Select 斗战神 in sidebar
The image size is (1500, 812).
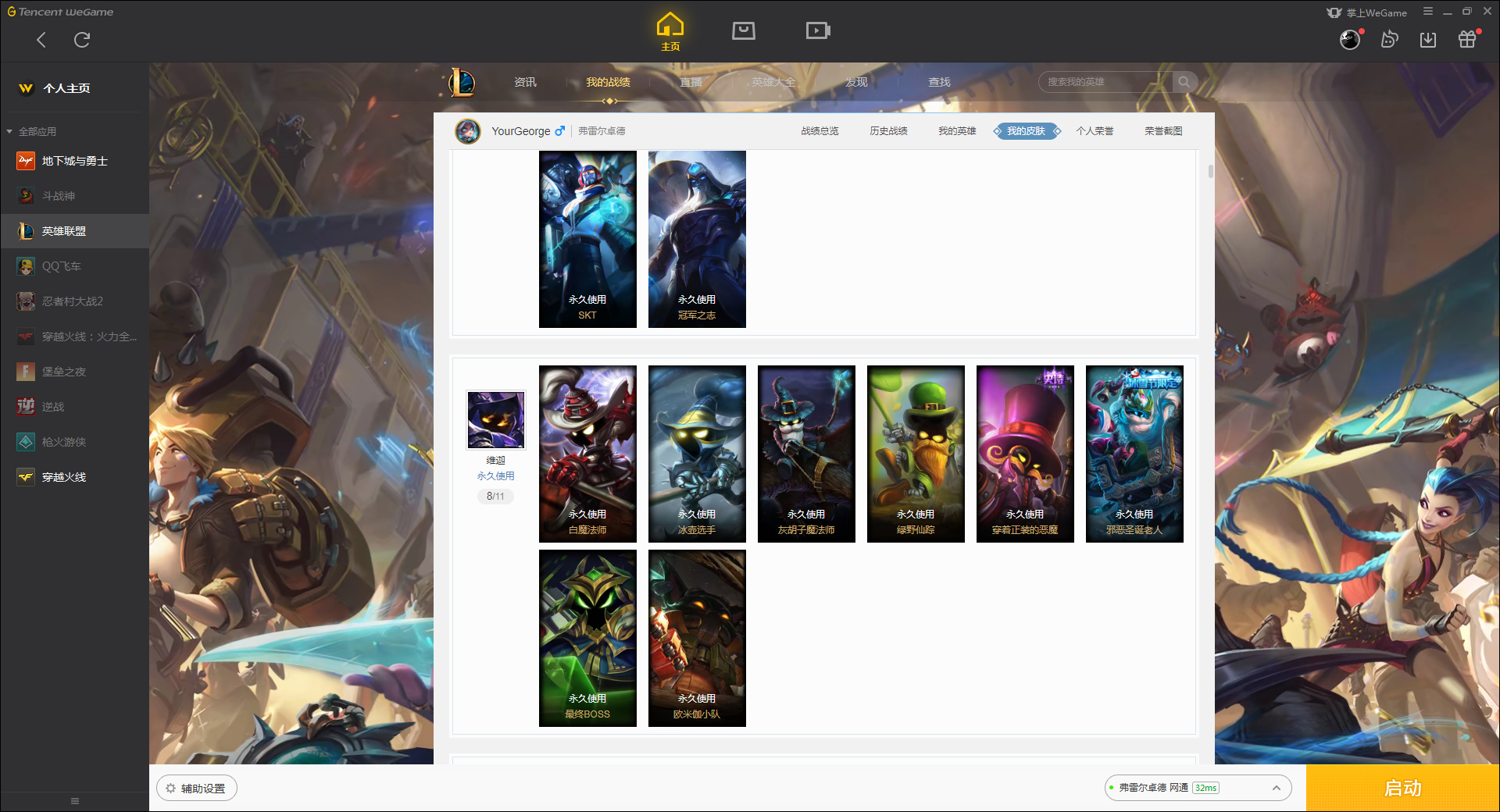tap(74, 196)
